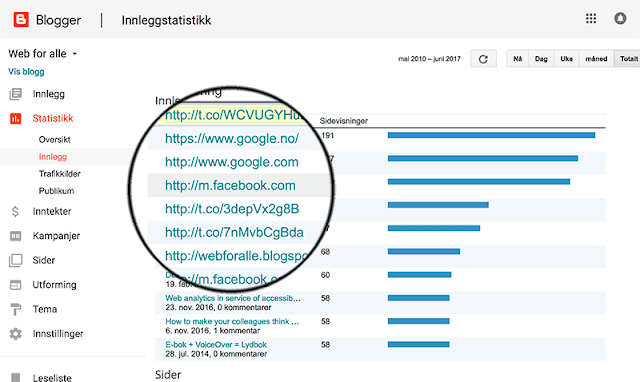Open the Vis blogg link
The image size is (640, 382).
tap(26, 72)
